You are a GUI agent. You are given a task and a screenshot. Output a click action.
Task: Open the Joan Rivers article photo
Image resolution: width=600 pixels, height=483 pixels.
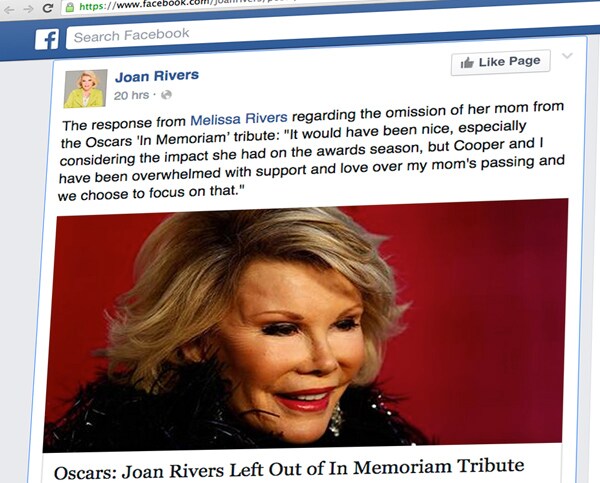(x=305, y=325)
